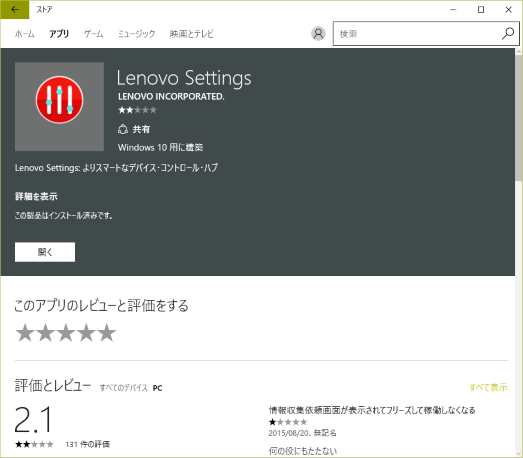This screenshot has width=523, height=458.
Task: Click the 2.1 average rating number
Action: click(33, 419)
